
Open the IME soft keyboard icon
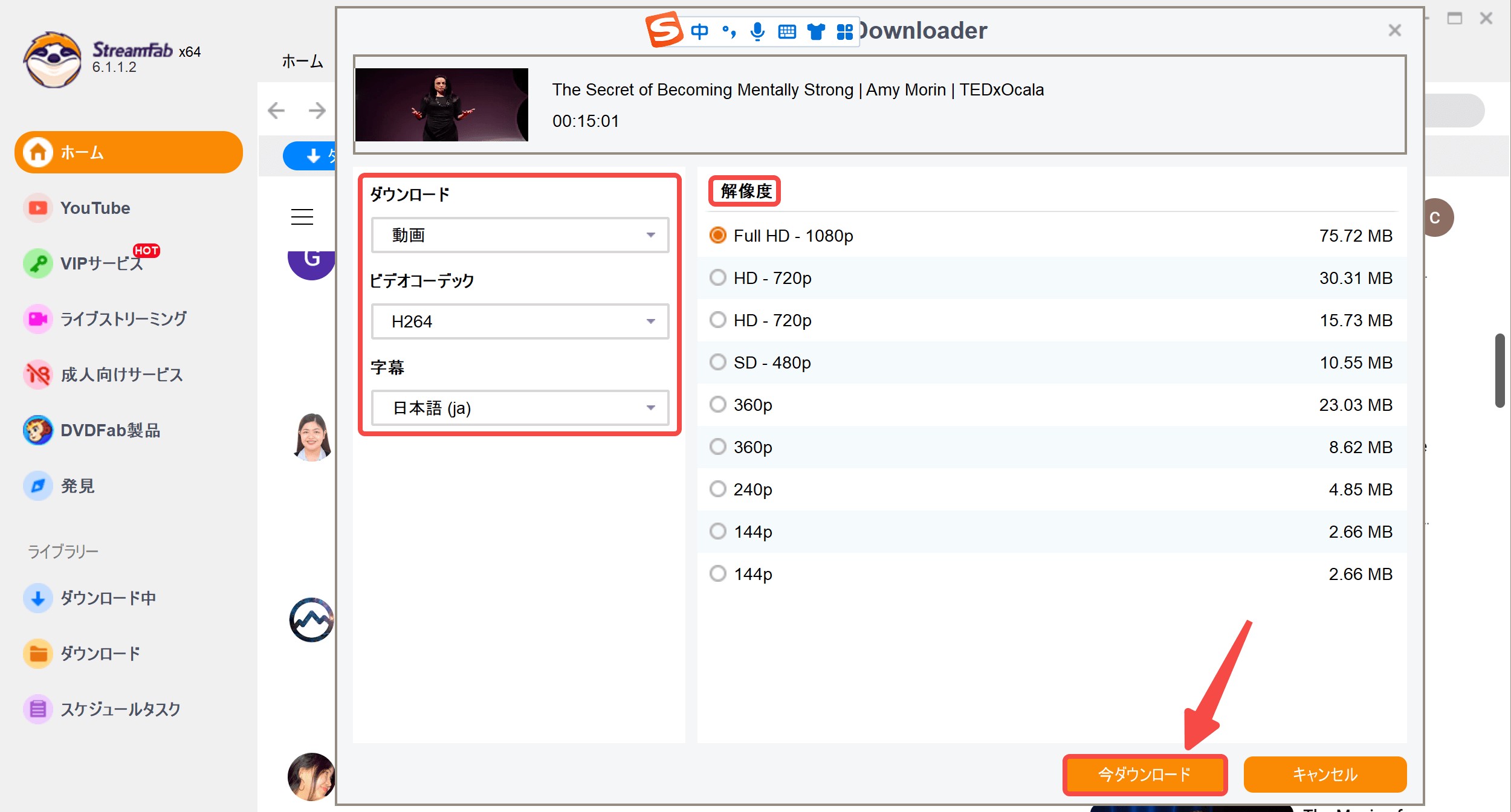tap(787, 31)
